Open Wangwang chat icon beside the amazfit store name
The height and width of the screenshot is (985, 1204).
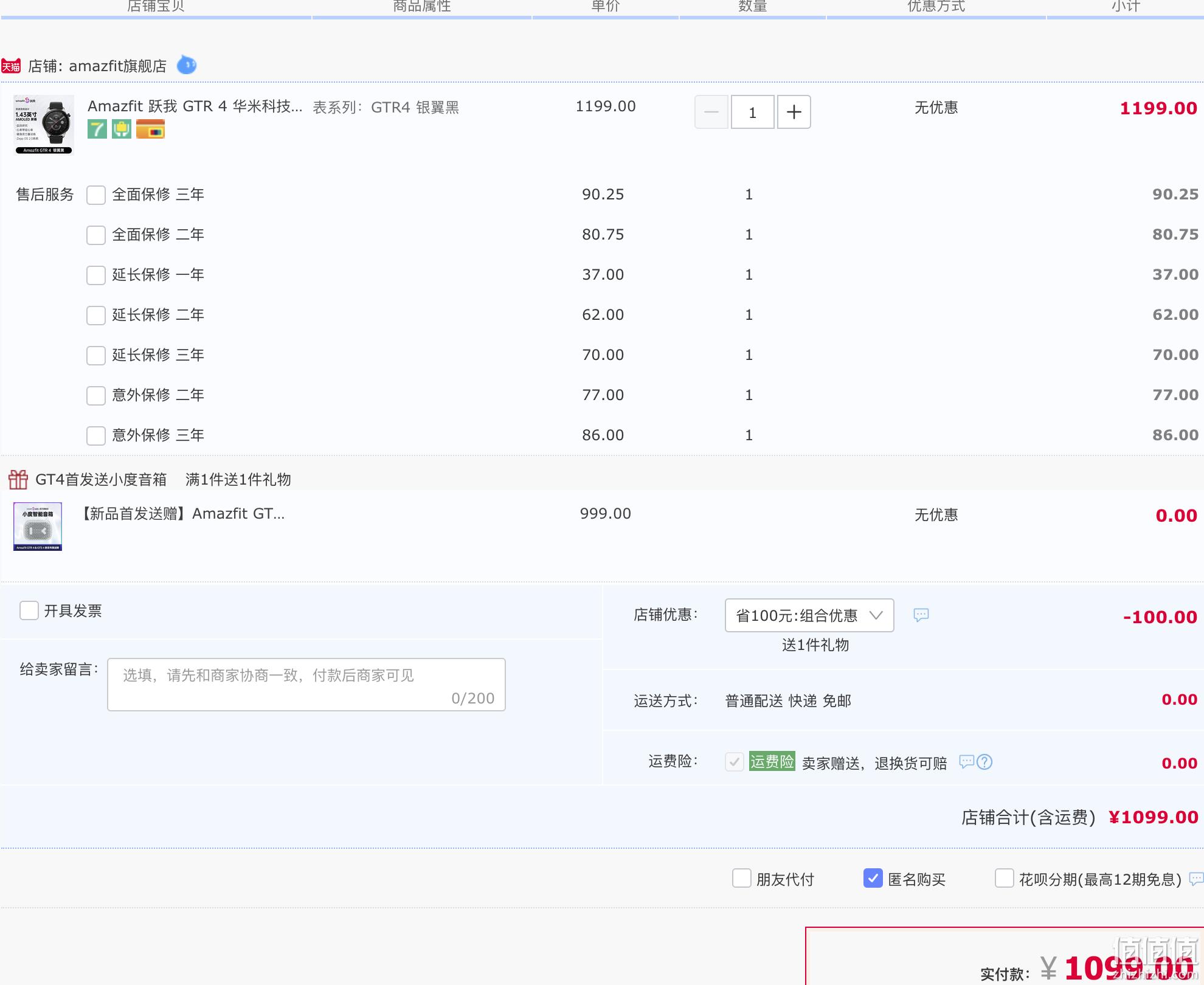pos(187,64)
